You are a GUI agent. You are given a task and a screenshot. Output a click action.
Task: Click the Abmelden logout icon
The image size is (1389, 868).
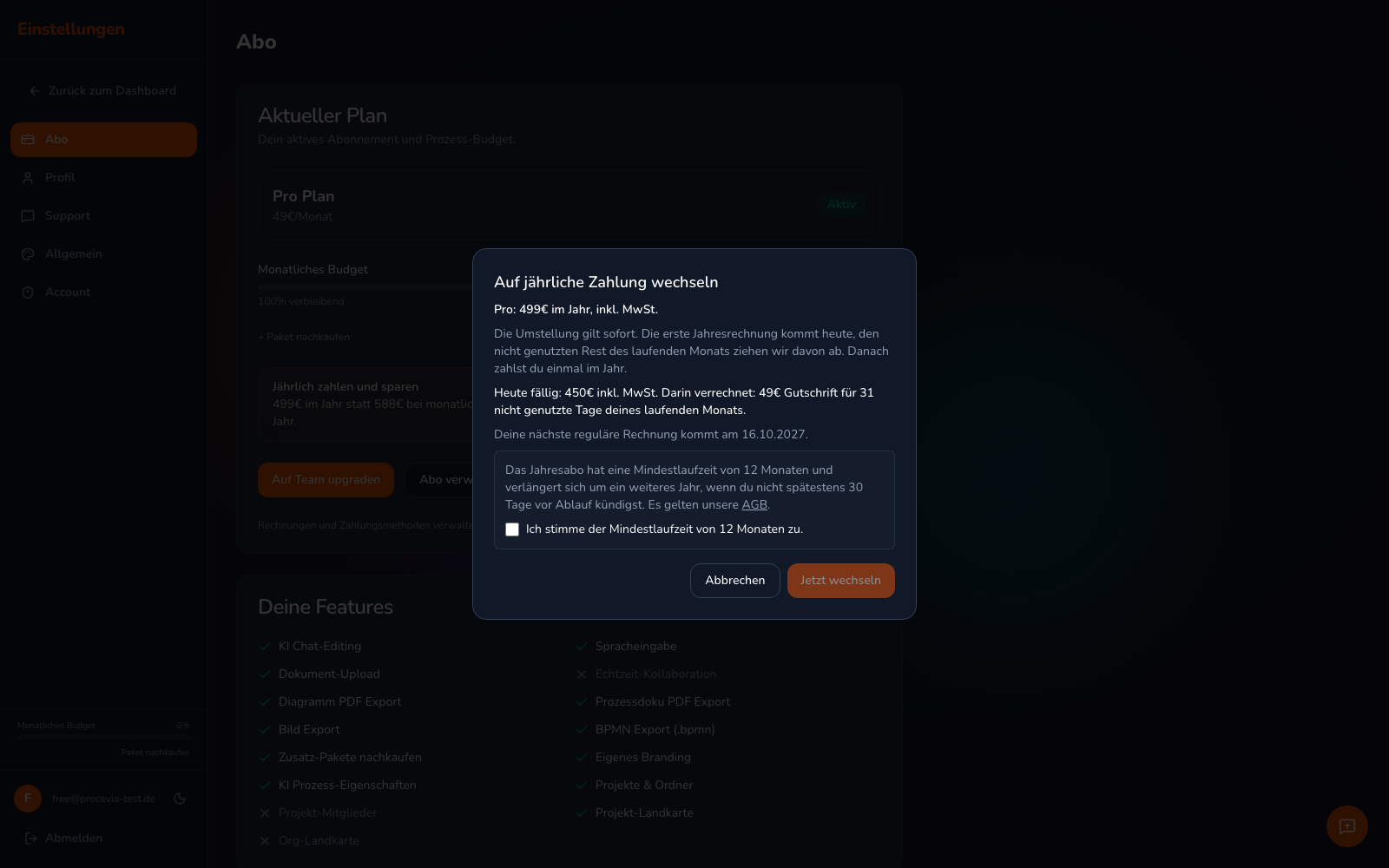pos(31,838)
